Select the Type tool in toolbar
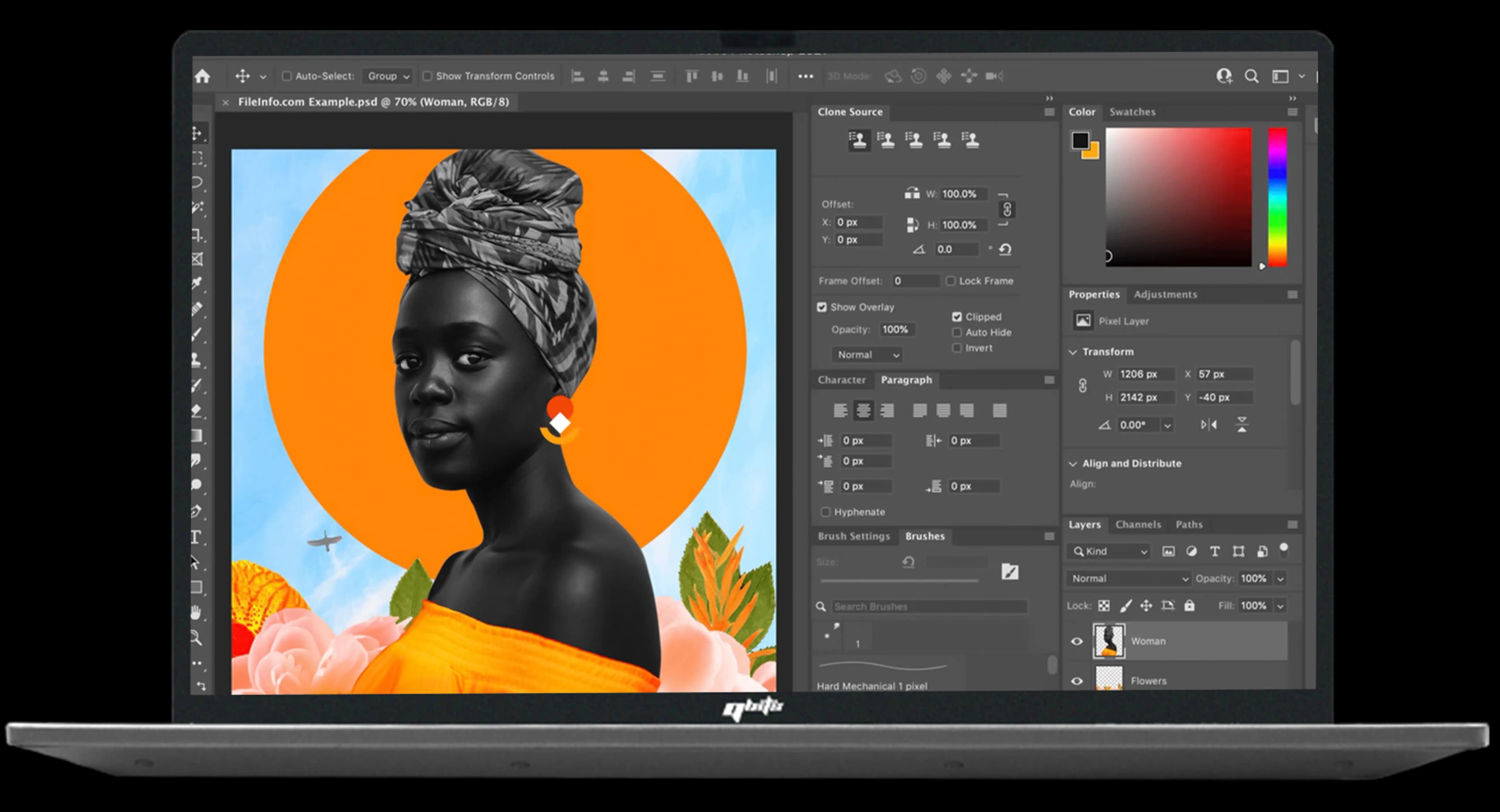 tap(196, 537)
